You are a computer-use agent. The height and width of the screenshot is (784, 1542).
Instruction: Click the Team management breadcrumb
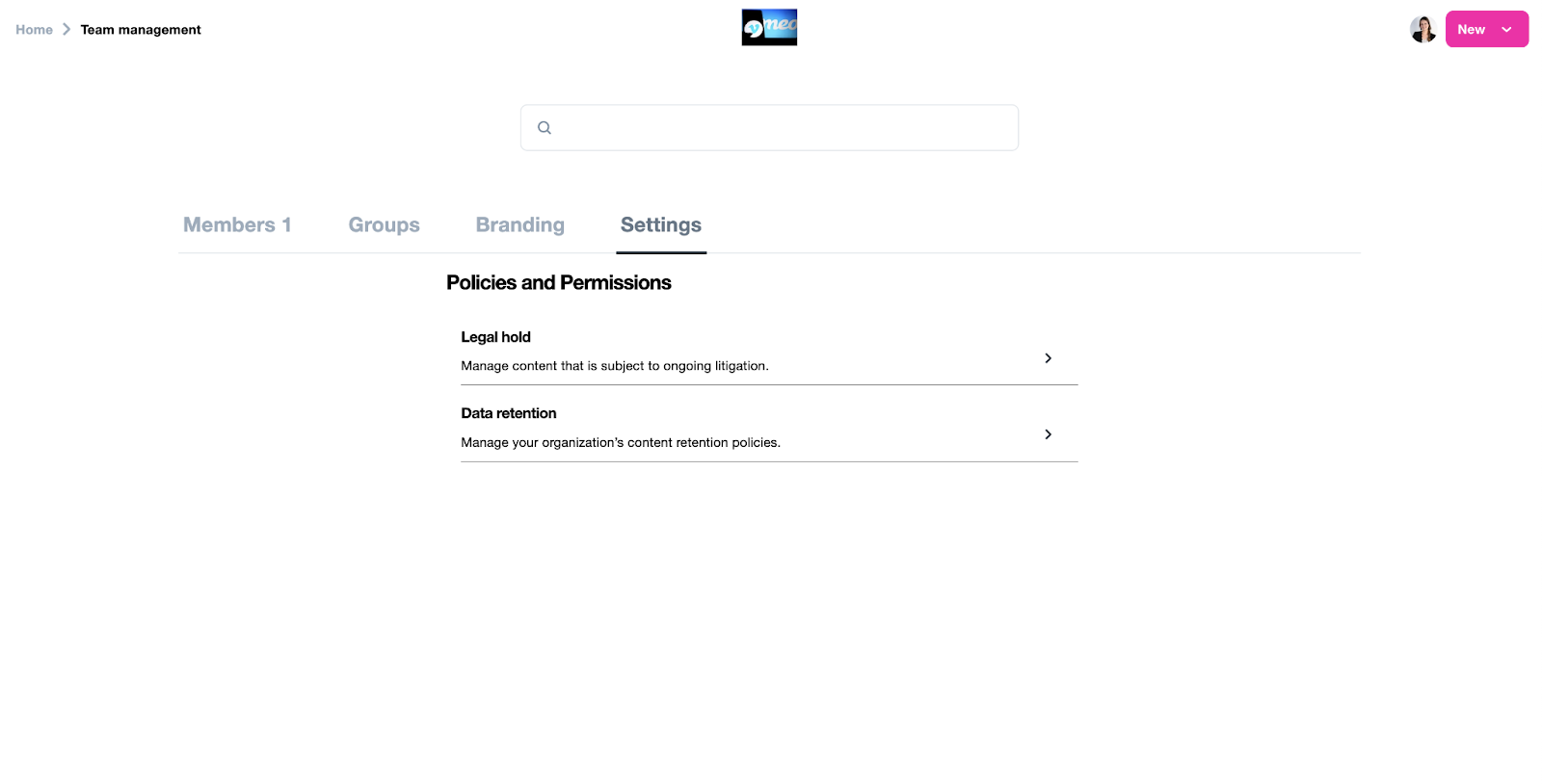tap(141, 30)
